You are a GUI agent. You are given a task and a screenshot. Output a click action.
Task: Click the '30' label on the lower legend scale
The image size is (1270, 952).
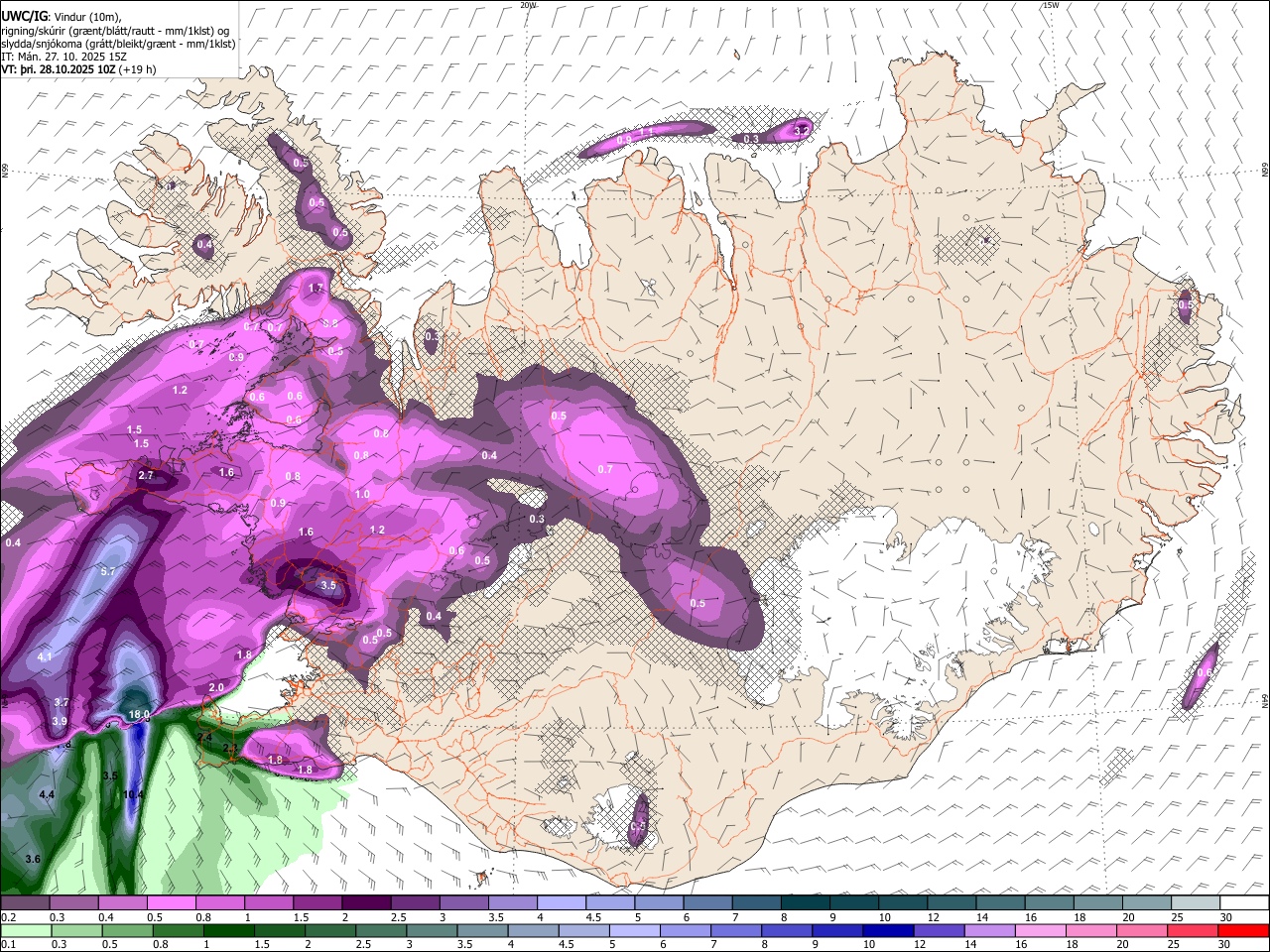(1226, 945)
